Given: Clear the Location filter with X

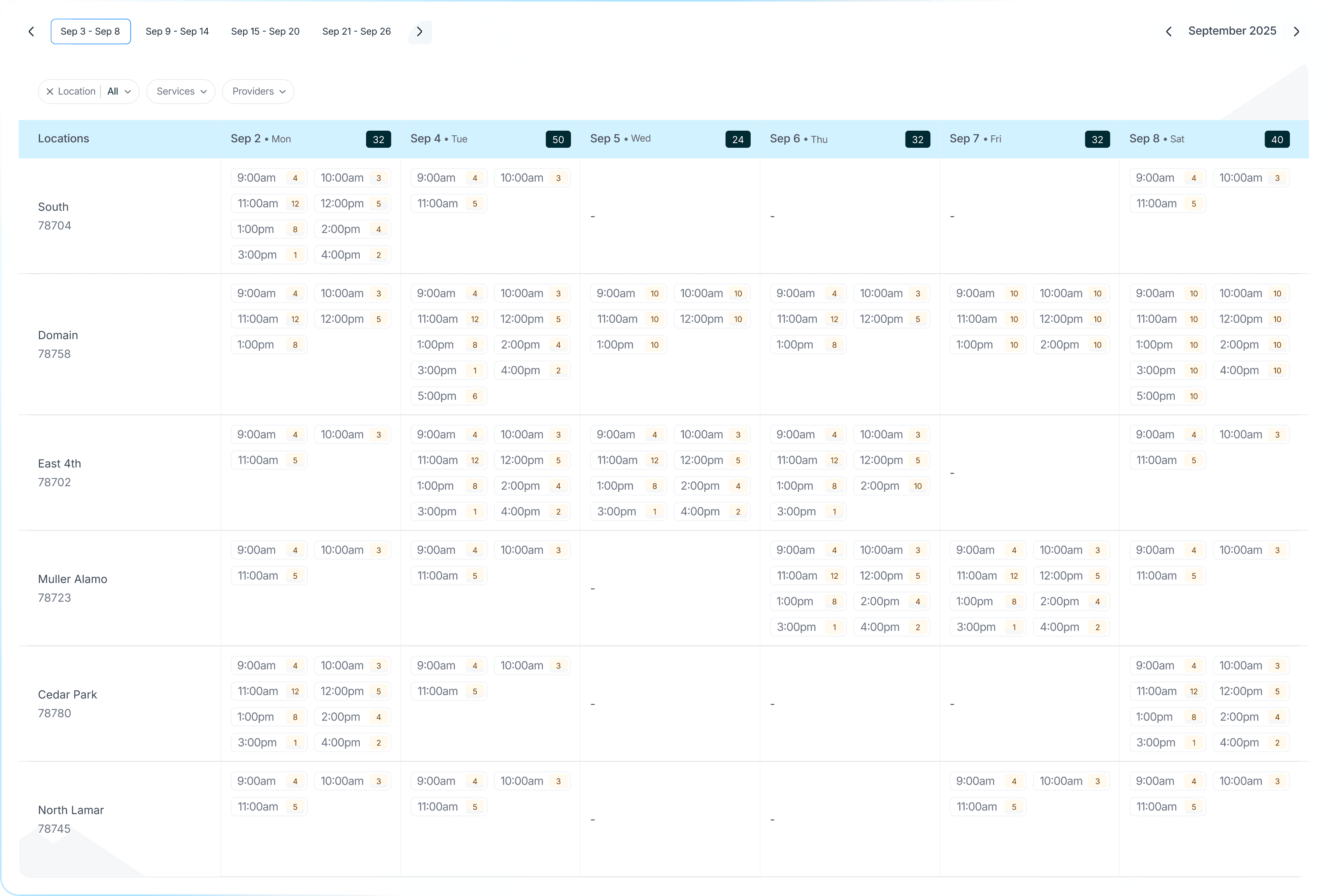Looking at the screenshot, I should (x=50, y=91).
